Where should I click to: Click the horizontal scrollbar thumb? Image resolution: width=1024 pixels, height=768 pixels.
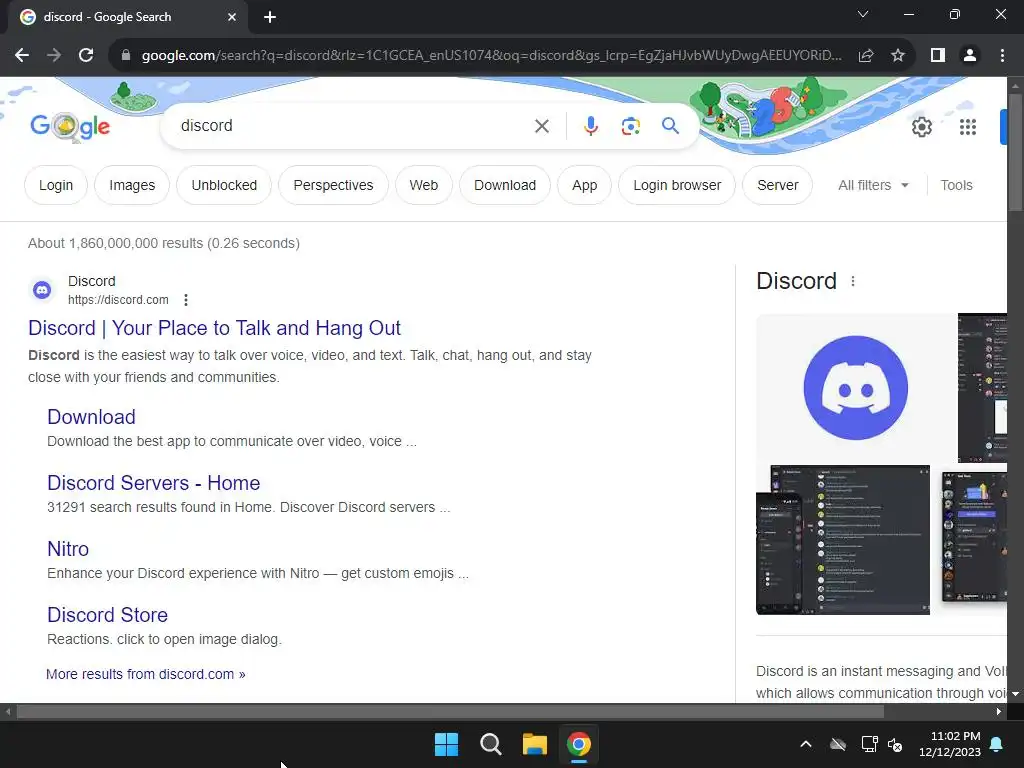coord(450,711)
